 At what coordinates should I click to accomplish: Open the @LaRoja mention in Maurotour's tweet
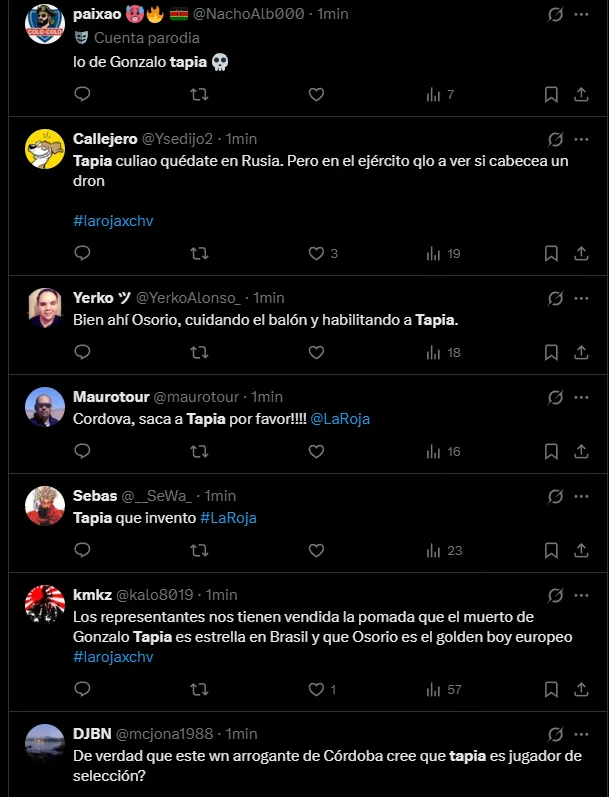pyautogui.click(x=340, y=419)
